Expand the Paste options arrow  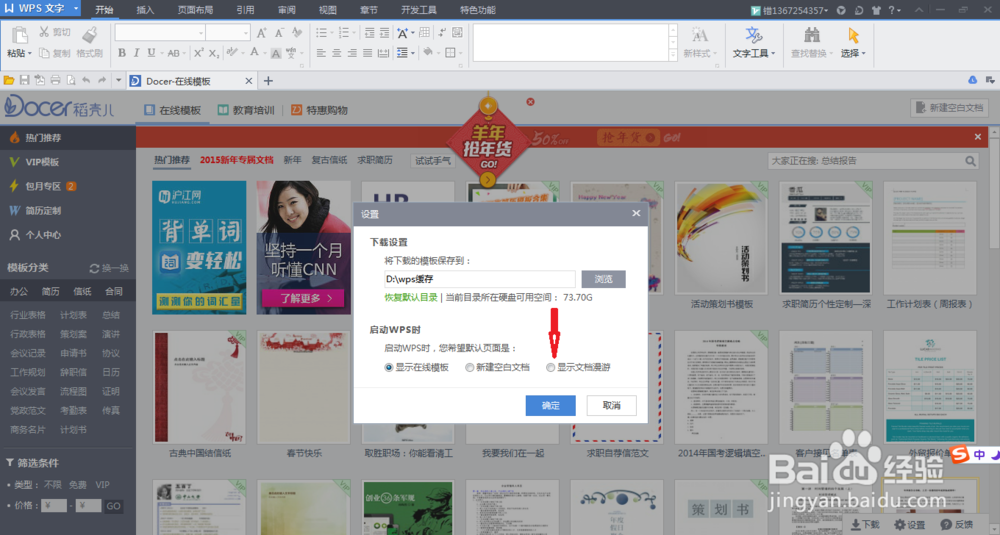[29, 54]
